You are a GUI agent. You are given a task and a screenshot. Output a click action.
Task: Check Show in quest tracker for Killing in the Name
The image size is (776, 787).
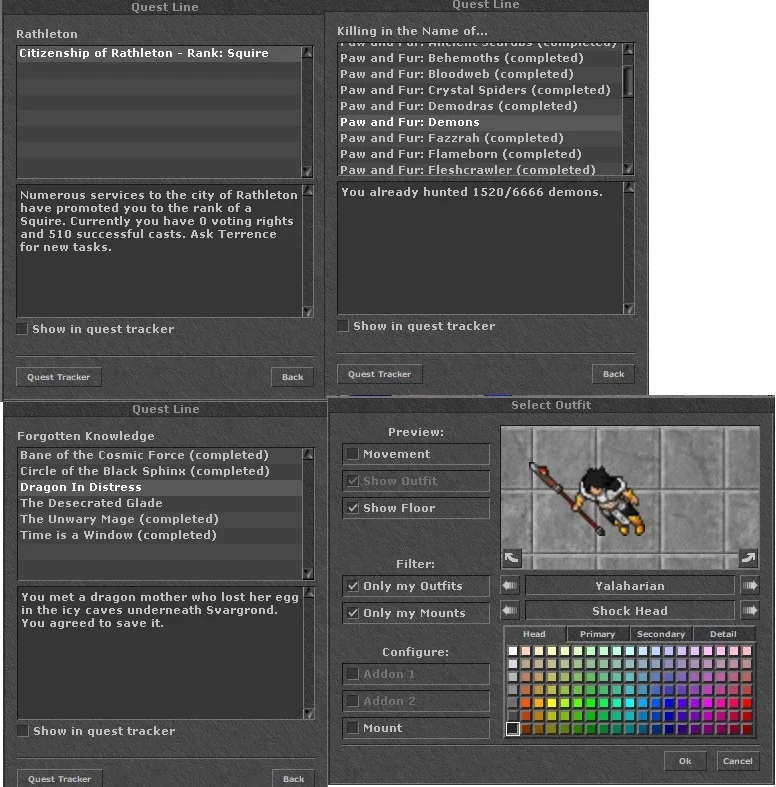coord(343,326)
